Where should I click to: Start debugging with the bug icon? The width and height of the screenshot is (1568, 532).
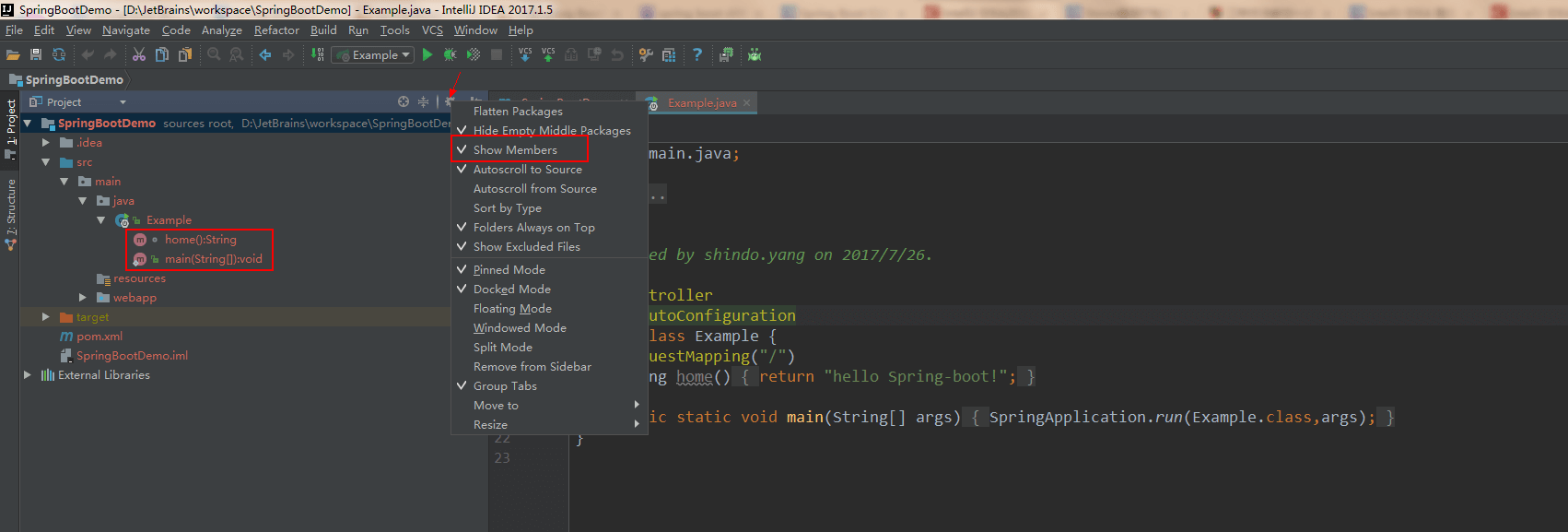pyautogui.click(x=450, y=55)
